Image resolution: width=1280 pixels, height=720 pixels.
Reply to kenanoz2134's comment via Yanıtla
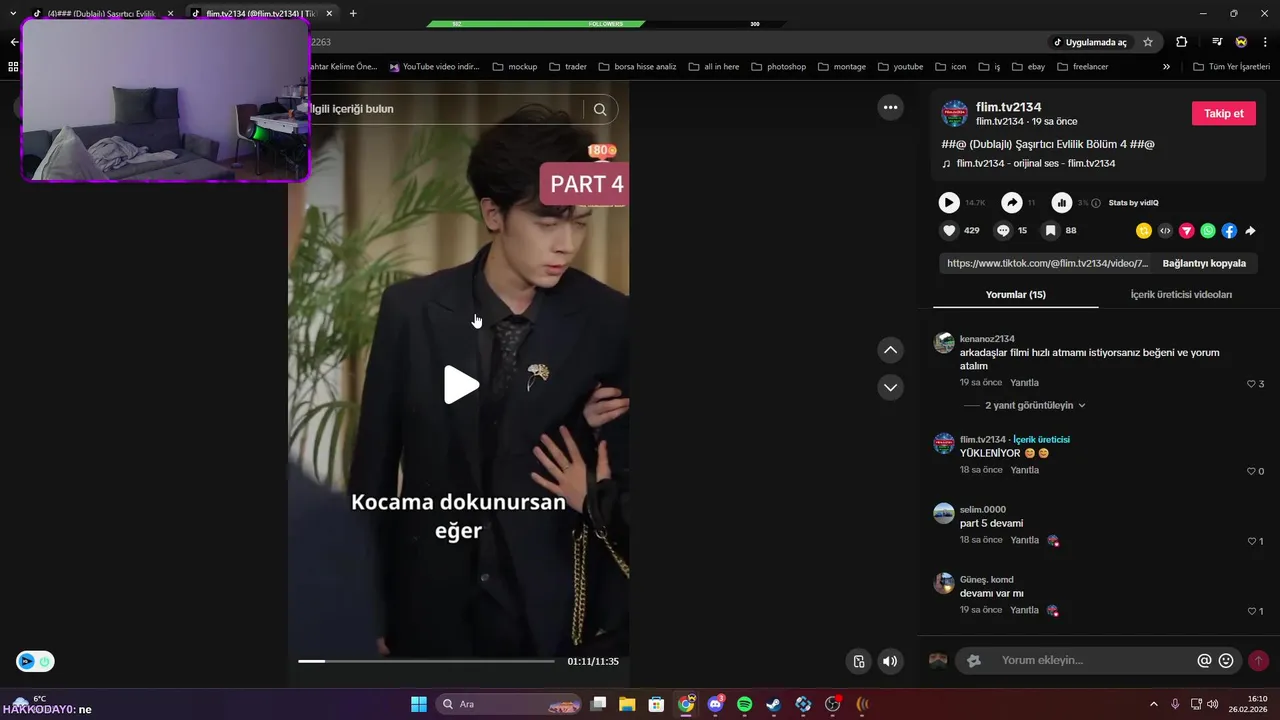pos(1024,383)
